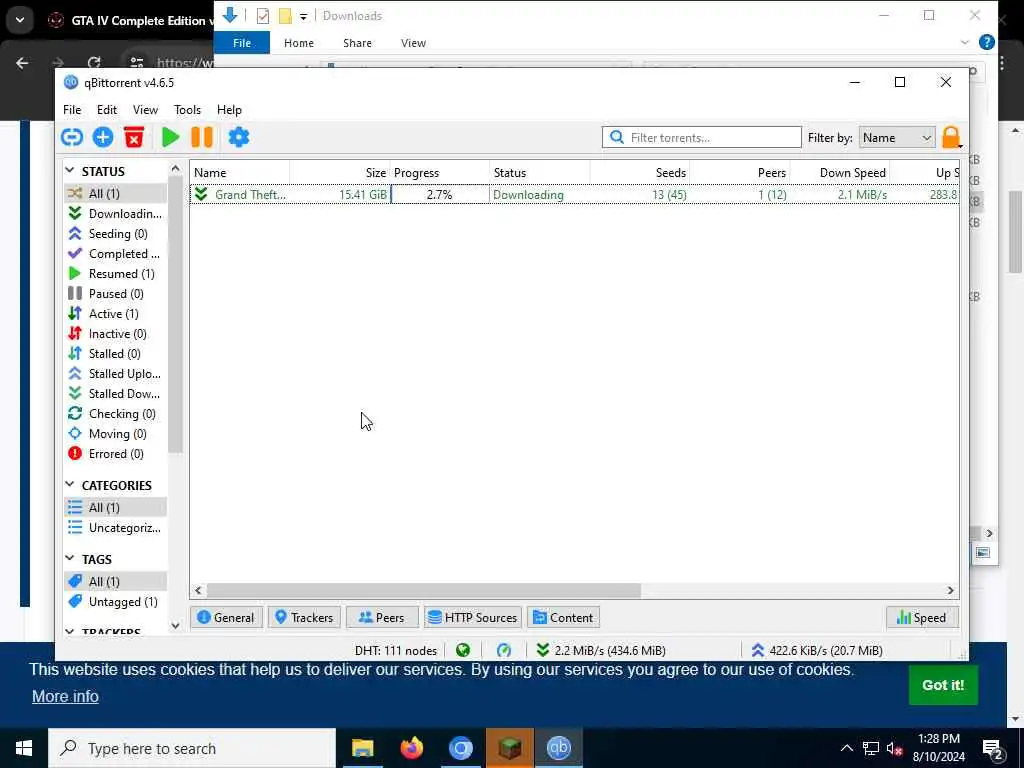Open Chrome tab search dropdown arrow
Image resolution: width=1024 pixels, height=768 pixels.
20,20
